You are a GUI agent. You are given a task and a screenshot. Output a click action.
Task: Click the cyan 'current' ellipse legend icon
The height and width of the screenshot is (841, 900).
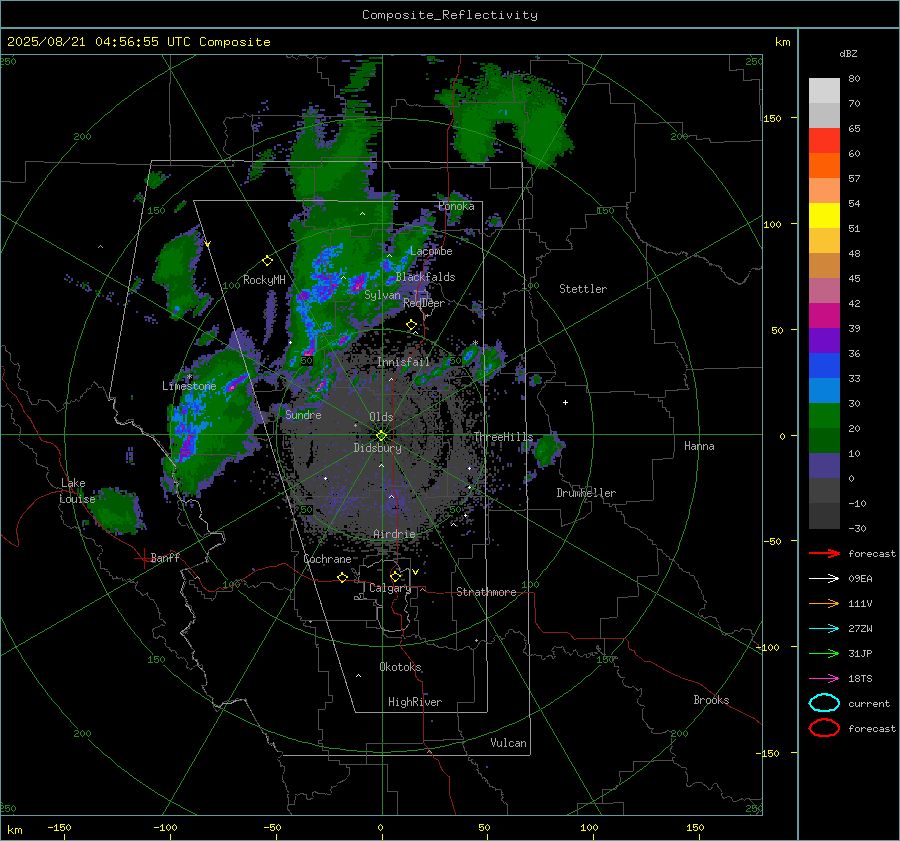(x=824, y=703)
